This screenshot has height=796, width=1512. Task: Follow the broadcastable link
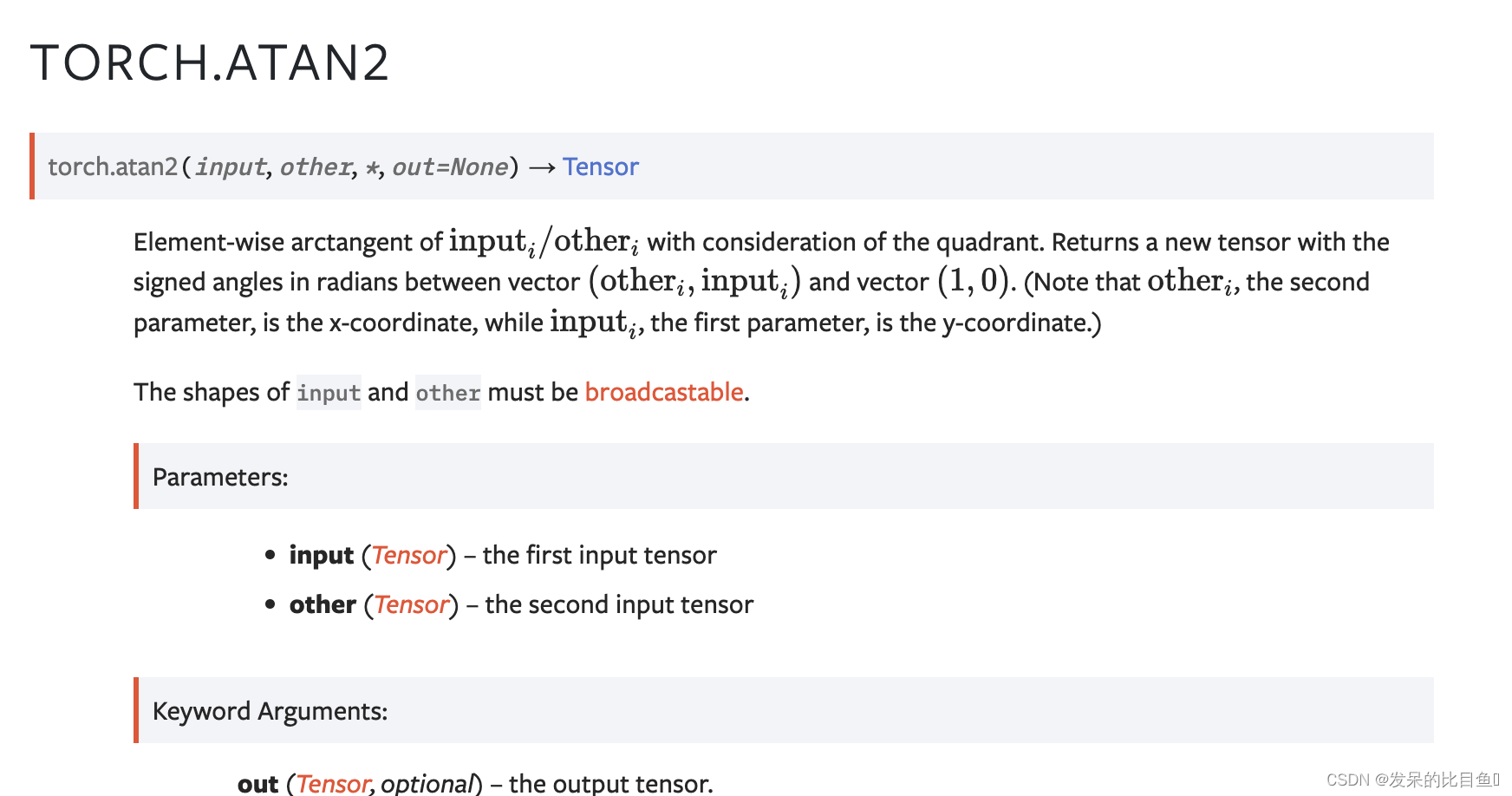[x=664, y=392]
